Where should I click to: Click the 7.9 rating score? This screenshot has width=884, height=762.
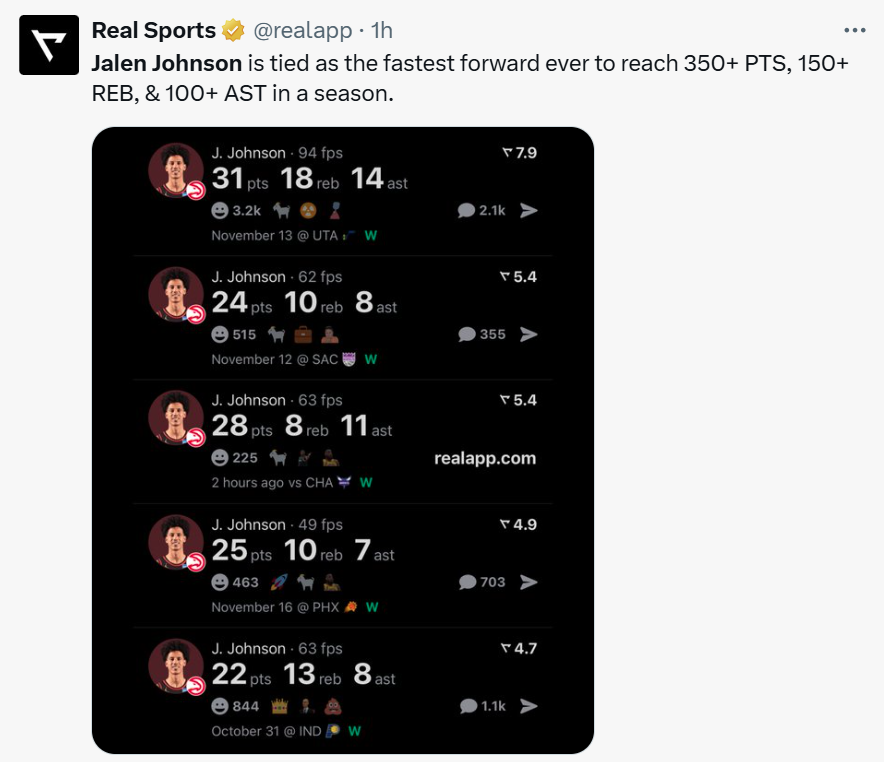[x=519, y=153]
